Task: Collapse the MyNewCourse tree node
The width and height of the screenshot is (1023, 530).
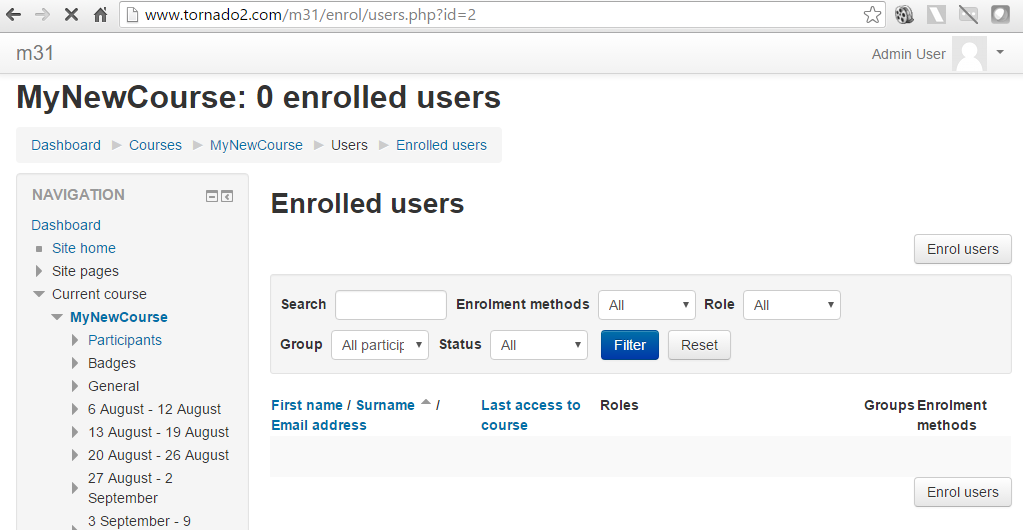Action: [57, 317]
